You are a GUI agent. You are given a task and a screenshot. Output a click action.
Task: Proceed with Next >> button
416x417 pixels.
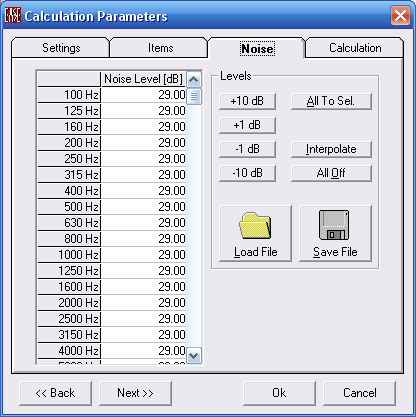(135, 393)
